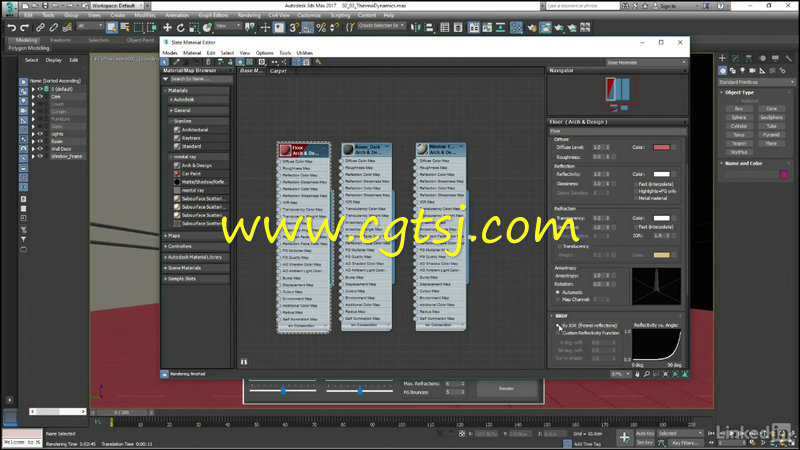800x450 pixels.
Task: Open the magenta object color swatch
Action: (x=784, y=175)
